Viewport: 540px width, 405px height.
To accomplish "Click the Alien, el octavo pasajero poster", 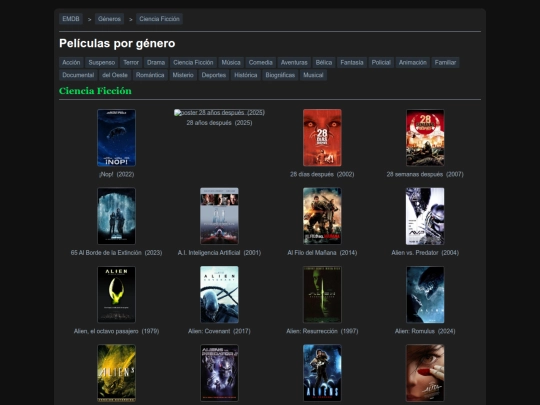I will (x=116, y=294).
